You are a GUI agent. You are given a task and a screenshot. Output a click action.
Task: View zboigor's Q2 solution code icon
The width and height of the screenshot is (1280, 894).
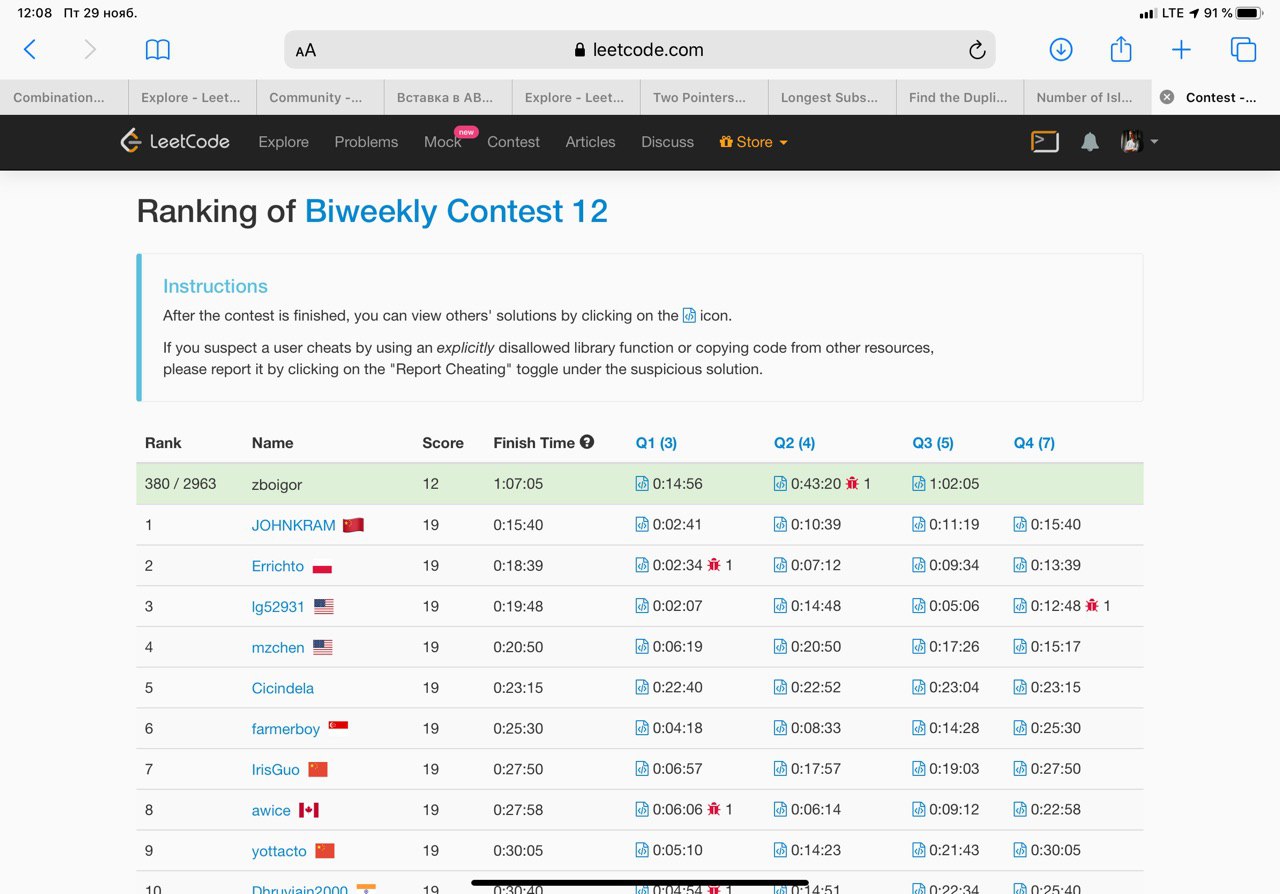pos(780,484)
